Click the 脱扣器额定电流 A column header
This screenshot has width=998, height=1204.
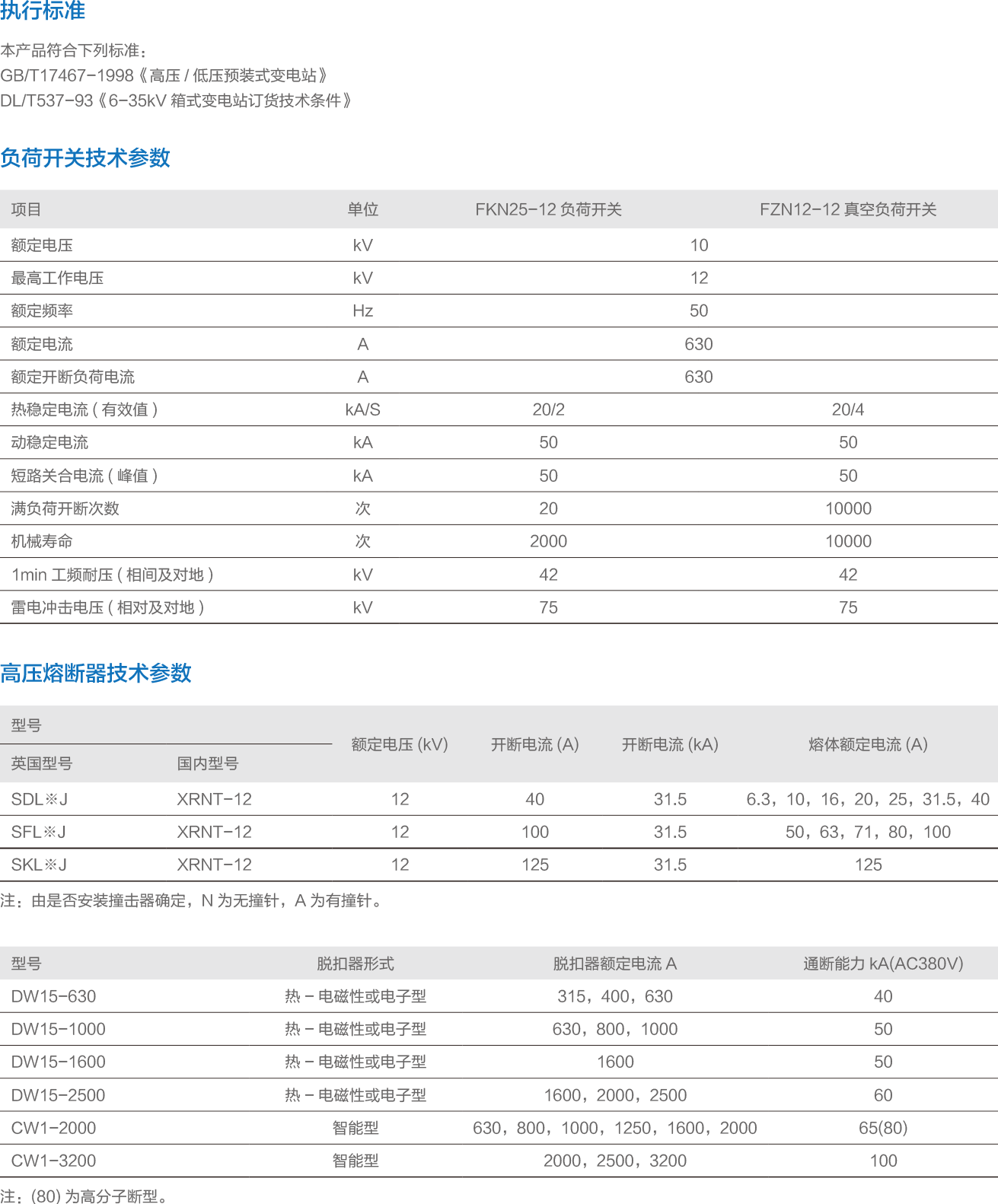point(615,964)
